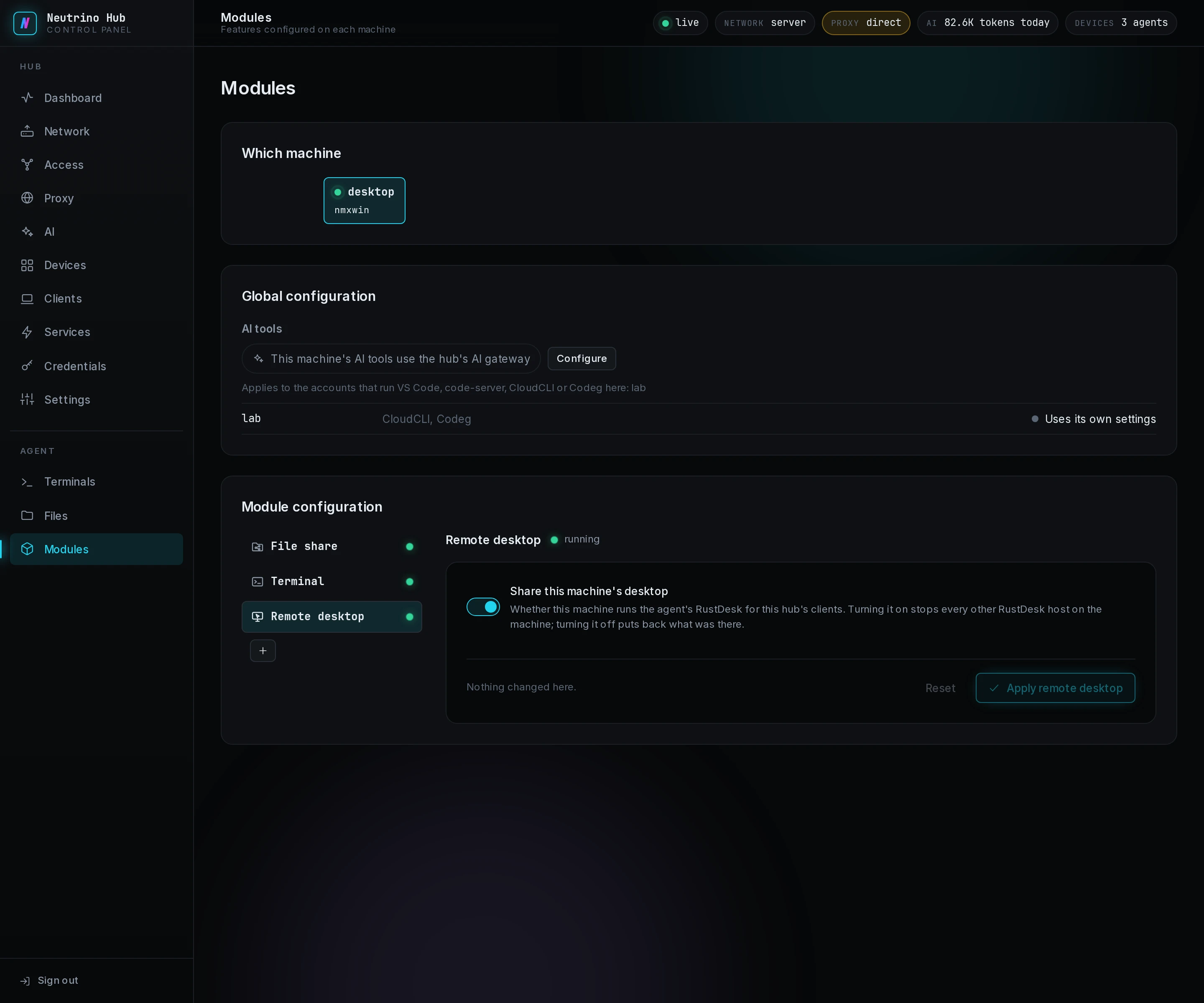Click the Access branching icon
Screen dimensions: 1204x1003
pyautogui.click(x=27, y=165)
